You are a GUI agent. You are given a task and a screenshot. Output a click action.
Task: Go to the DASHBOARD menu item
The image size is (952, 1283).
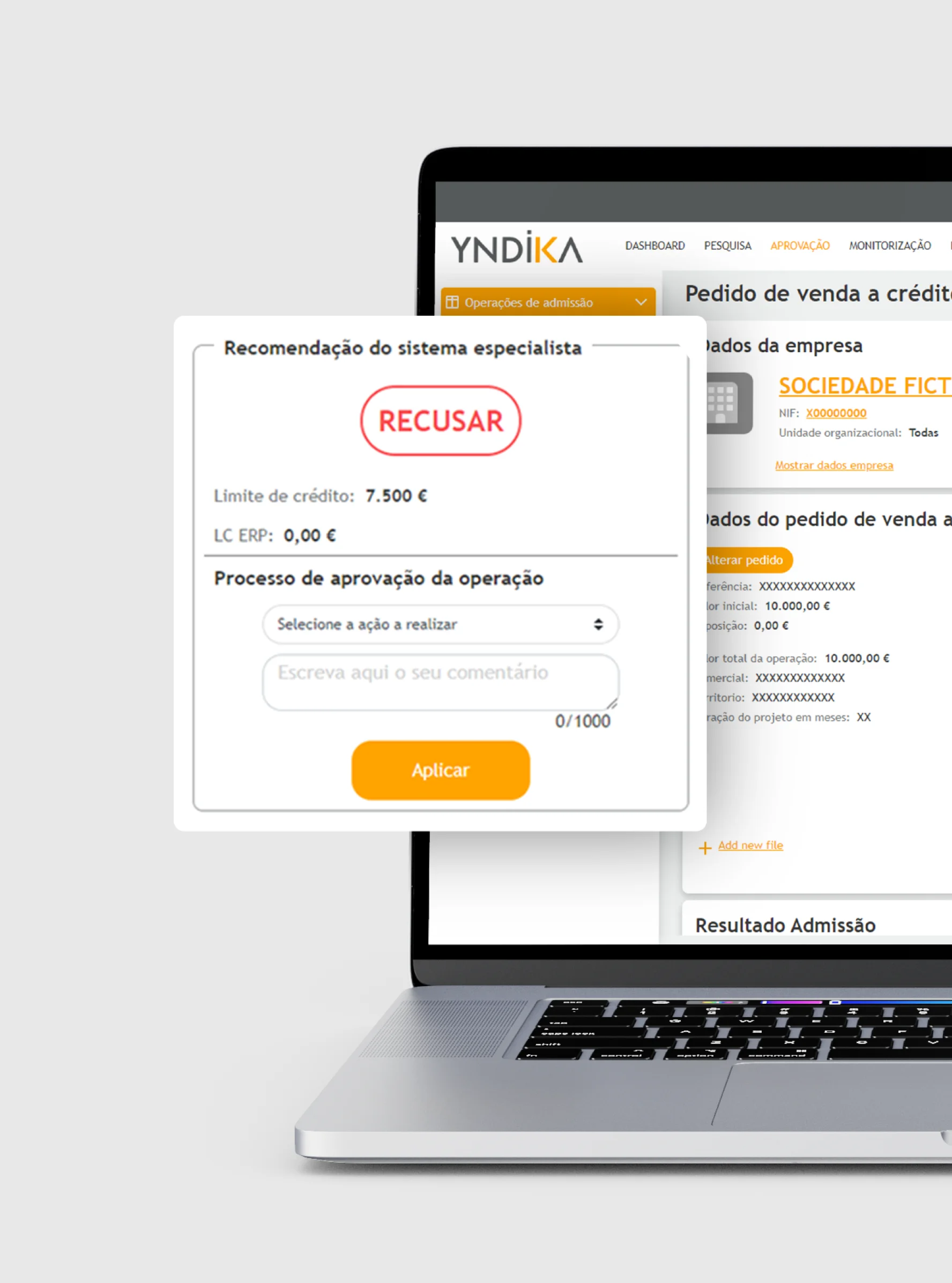tap(654, 245)
